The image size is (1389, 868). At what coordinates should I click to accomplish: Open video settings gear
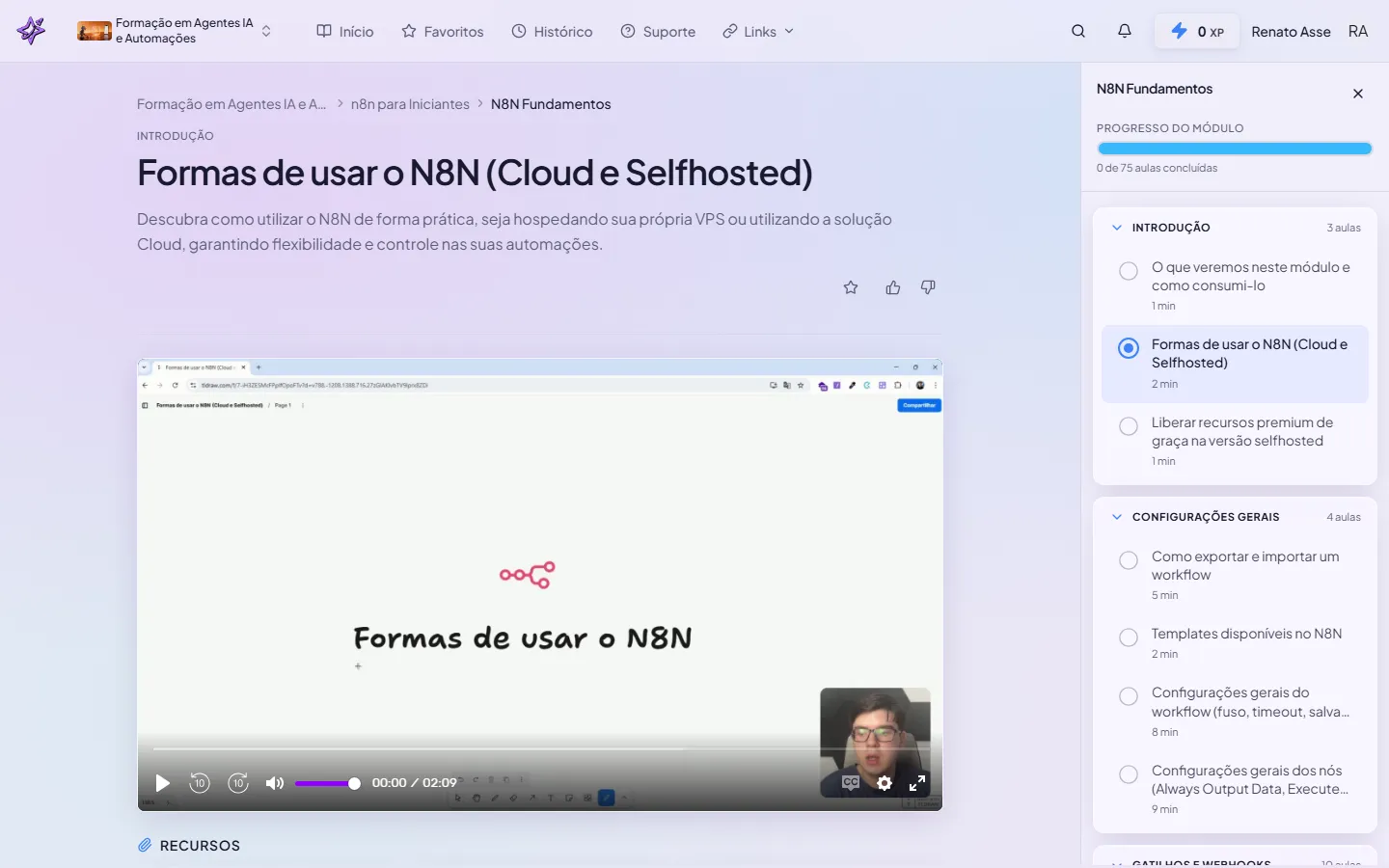pyautogui.click(x=885, y=783)
